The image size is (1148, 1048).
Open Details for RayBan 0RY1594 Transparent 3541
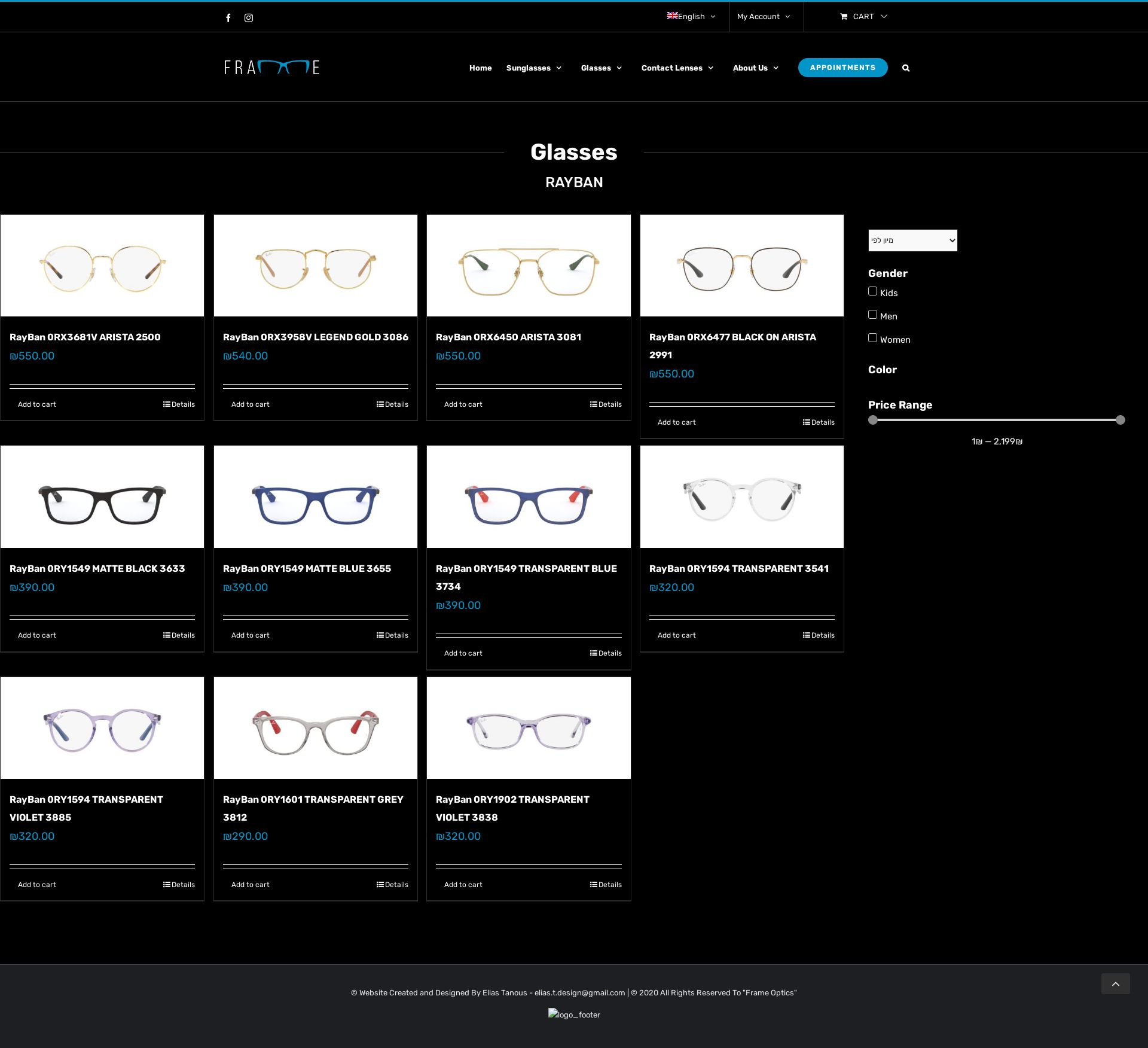[819, 635]
